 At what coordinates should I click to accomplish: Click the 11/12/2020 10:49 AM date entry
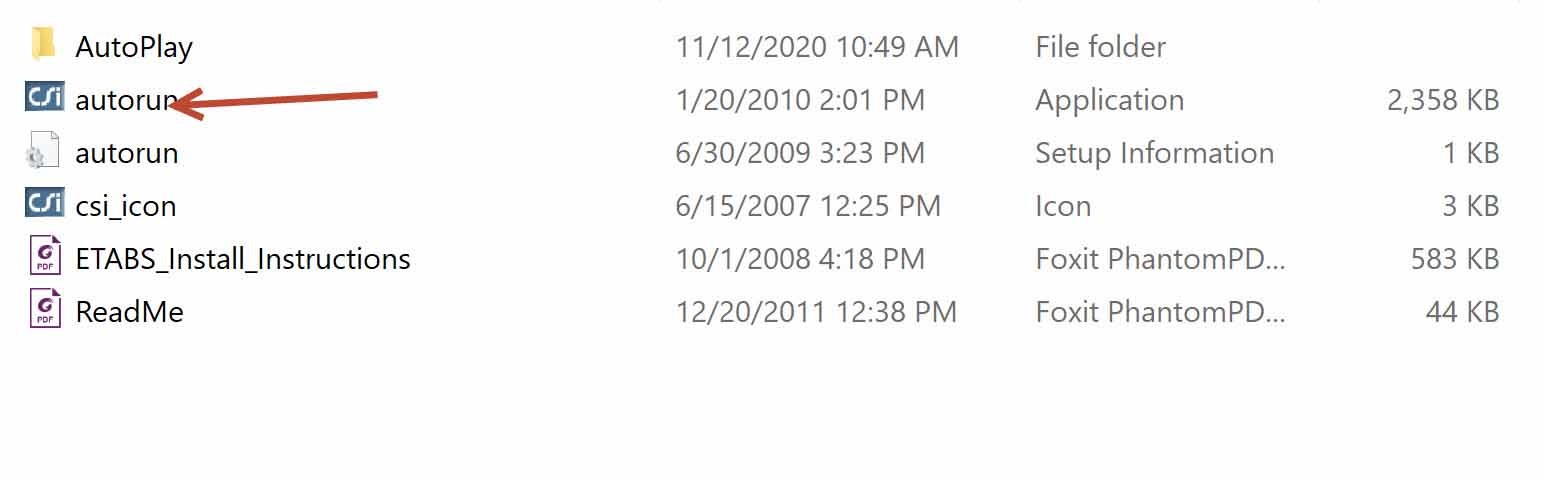817,47
